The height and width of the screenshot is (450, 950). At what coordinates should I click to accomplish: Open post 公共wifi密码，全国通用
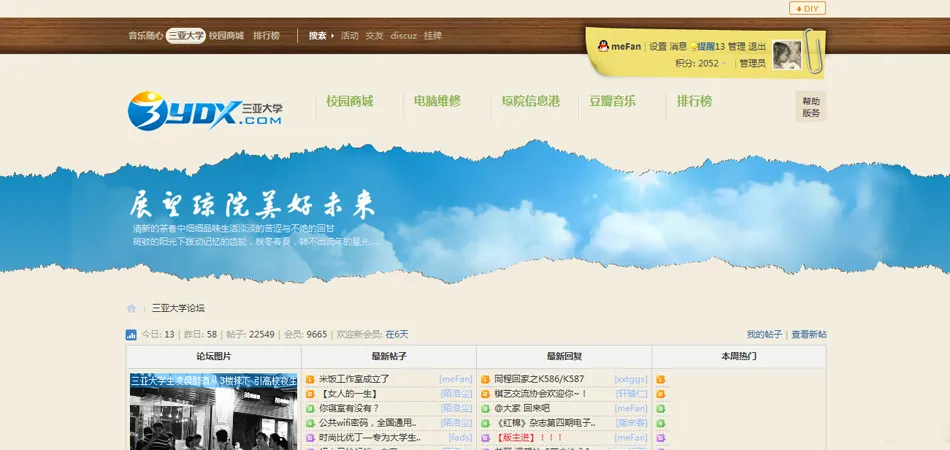(367, 423)
